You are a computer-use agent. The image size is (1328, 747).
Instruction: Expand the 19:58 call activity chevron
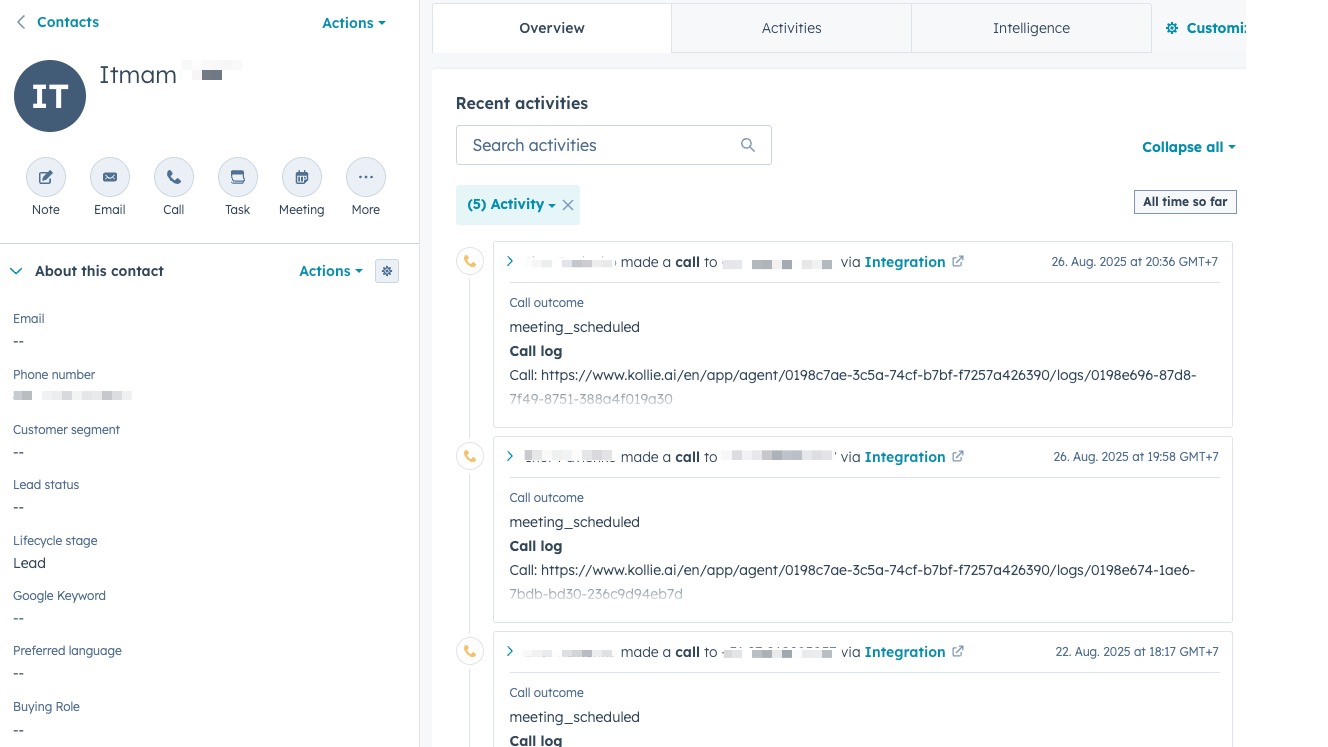[x=510, y=457]
